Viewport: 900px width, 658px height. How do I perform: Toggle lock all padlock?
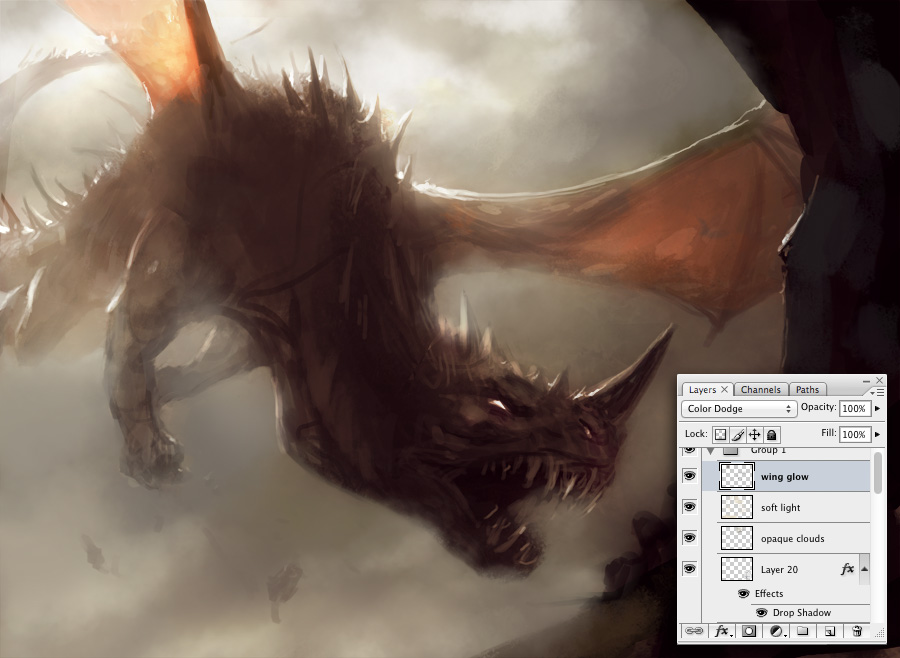(772, 435)
